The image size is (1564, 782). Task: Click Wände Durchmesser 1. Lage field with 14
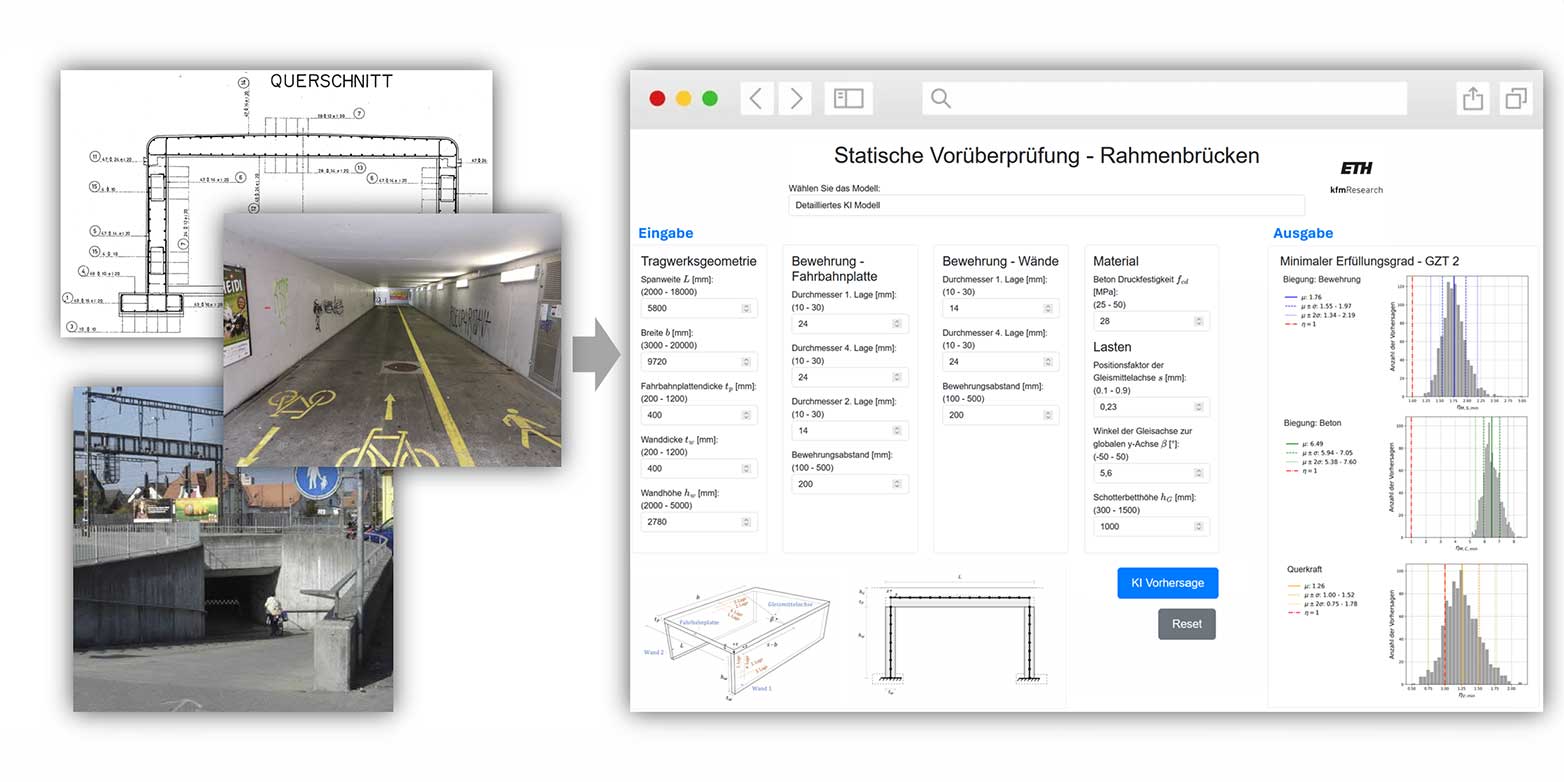1001,309
